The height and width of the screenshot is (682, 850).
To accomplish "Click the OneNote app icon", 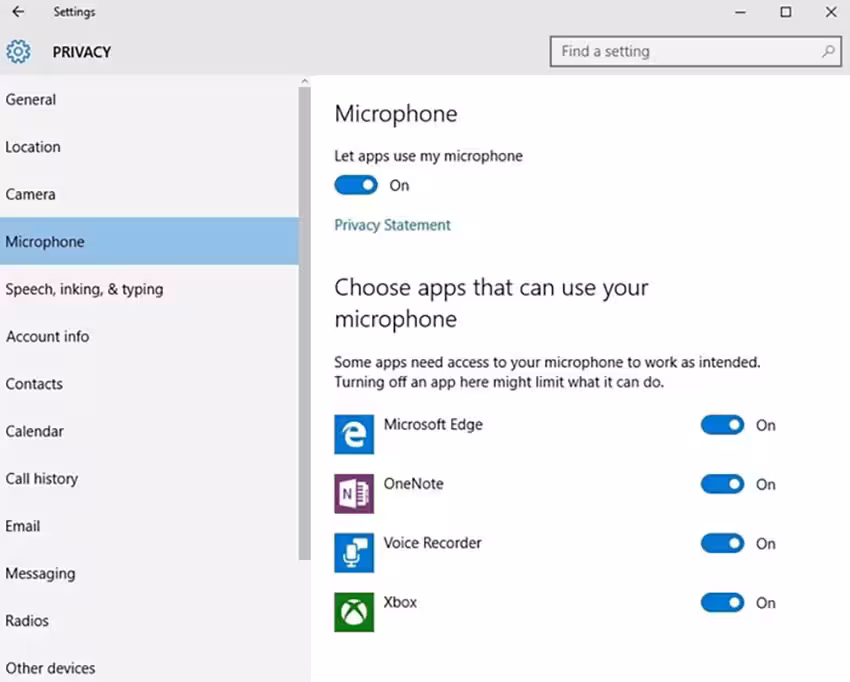I will [354, 493].
